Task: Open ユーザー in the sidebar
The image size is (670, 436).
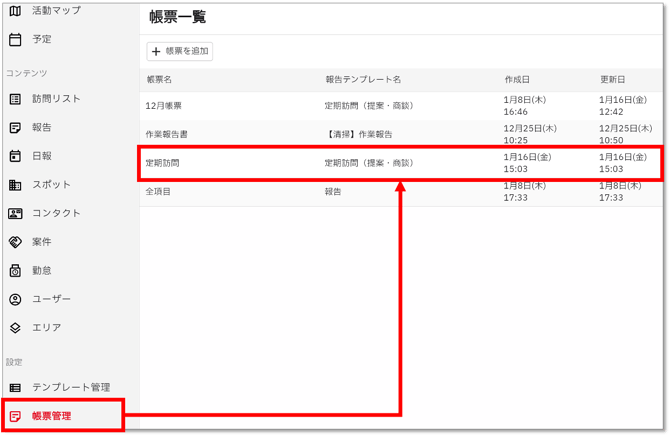Action: tap(51, 299)
